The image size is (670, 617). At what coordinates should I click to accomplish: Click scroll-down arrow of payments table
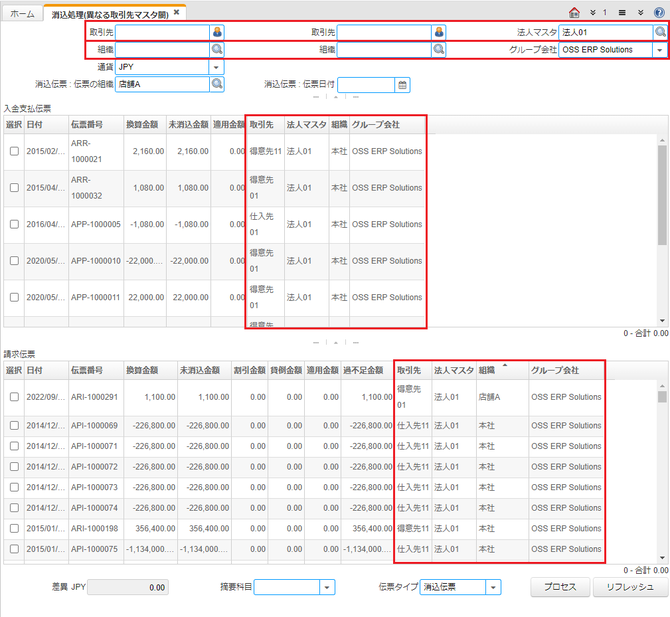click(x=662, y=320)
